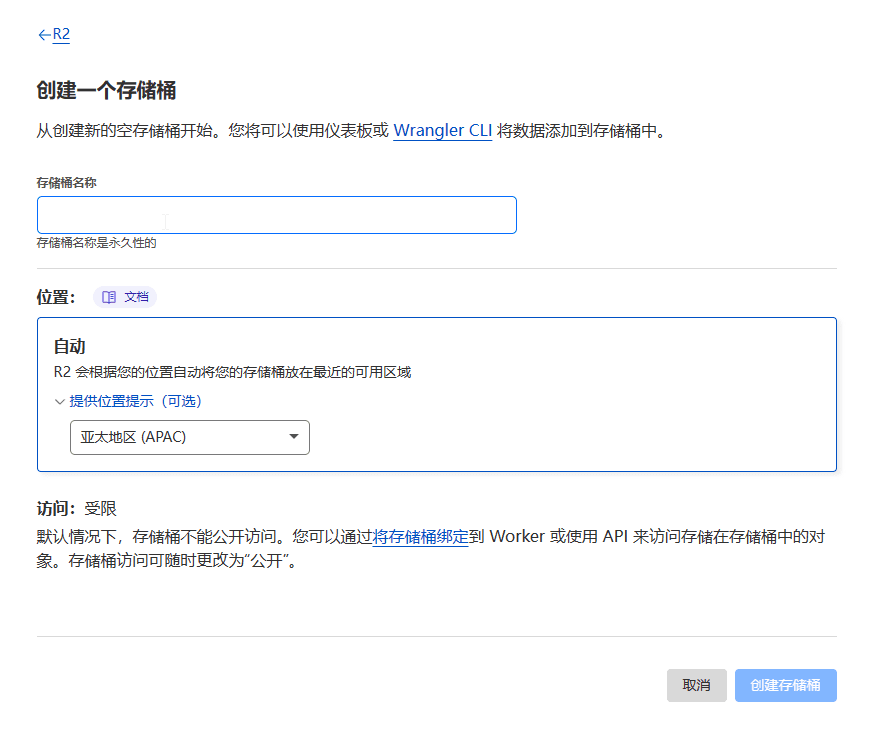Click the 存储桶名称是永久性的 helper text
The height and width of the screenshot is (736, 873).
click(97, 243)
